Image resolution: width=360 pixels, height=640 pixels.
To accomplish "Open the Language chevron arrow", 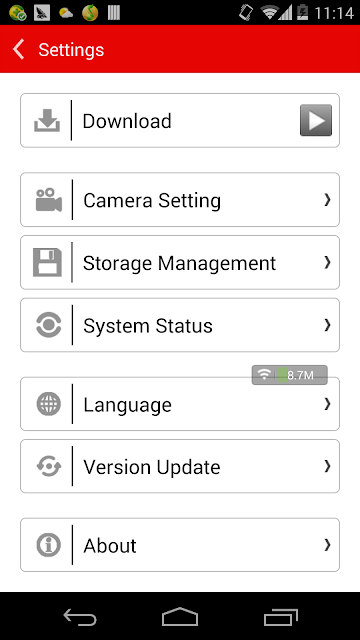I will pyautogui.click(x=327, y=404).
